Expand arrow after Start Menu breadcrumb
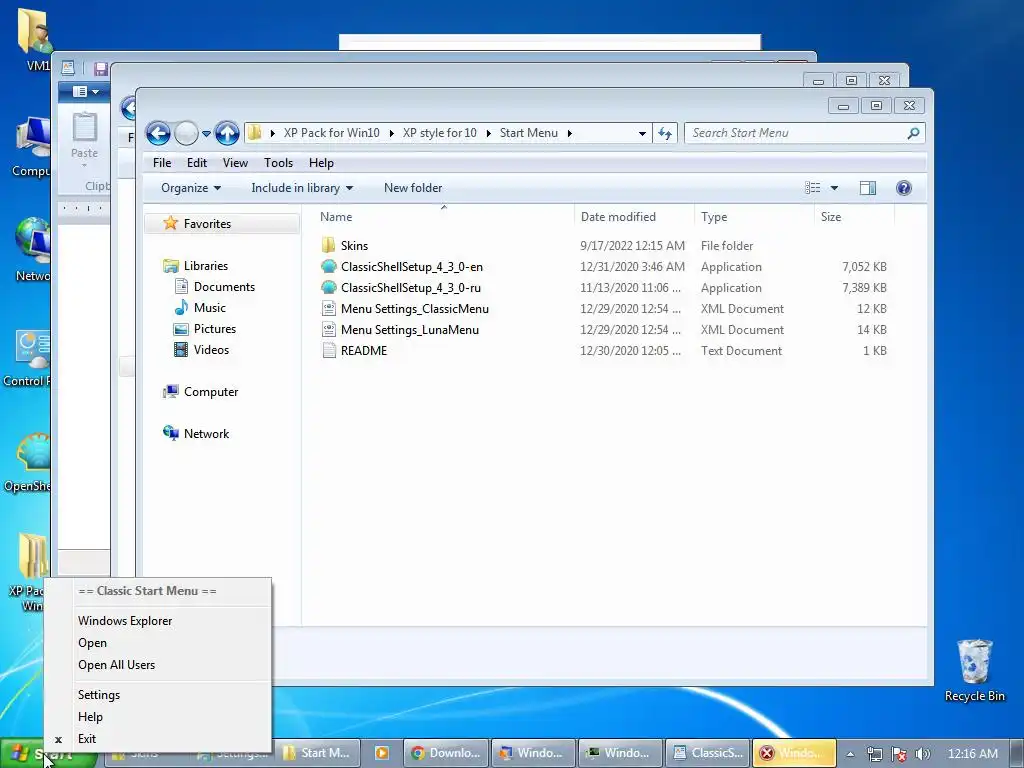 tap(569, 133)
